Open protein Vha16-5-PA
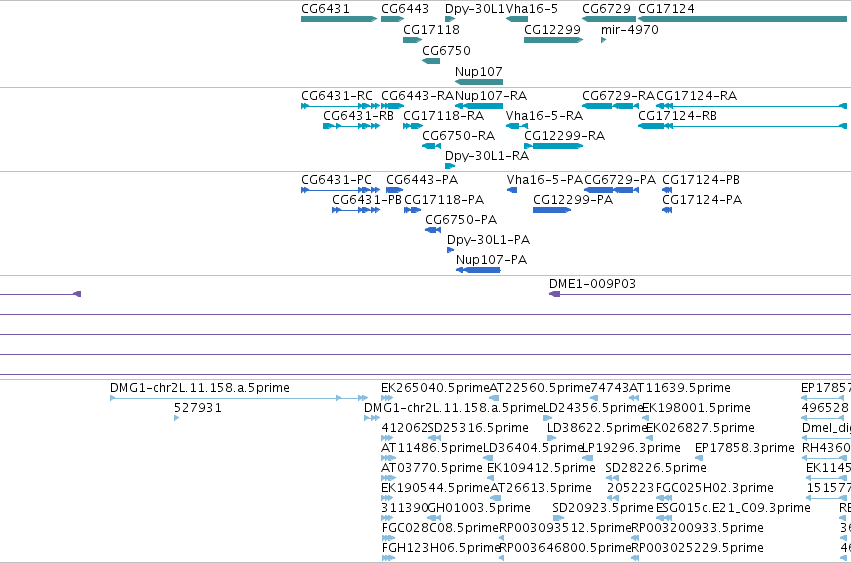This screenshot has width=851, height=563. point(544,180)
